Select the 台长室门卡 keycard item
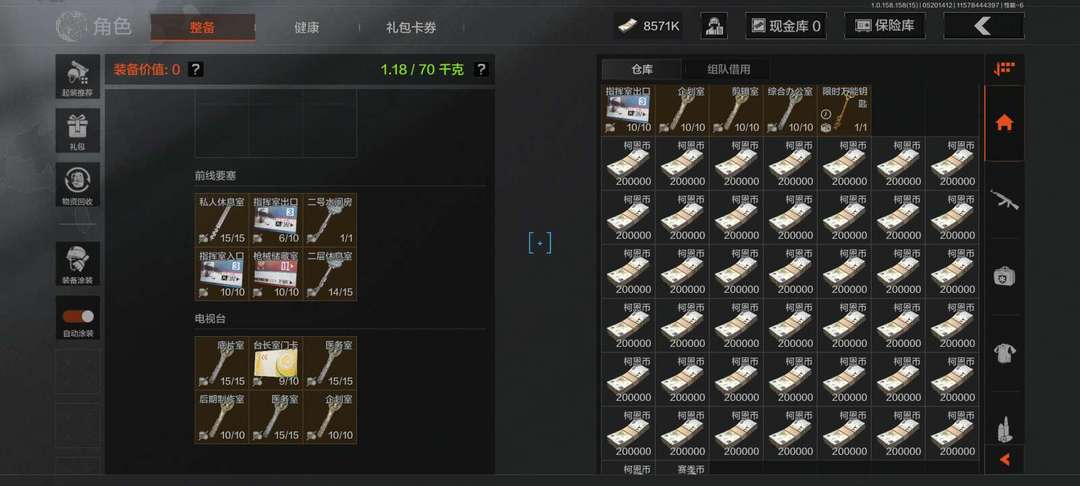 [276, 363]
